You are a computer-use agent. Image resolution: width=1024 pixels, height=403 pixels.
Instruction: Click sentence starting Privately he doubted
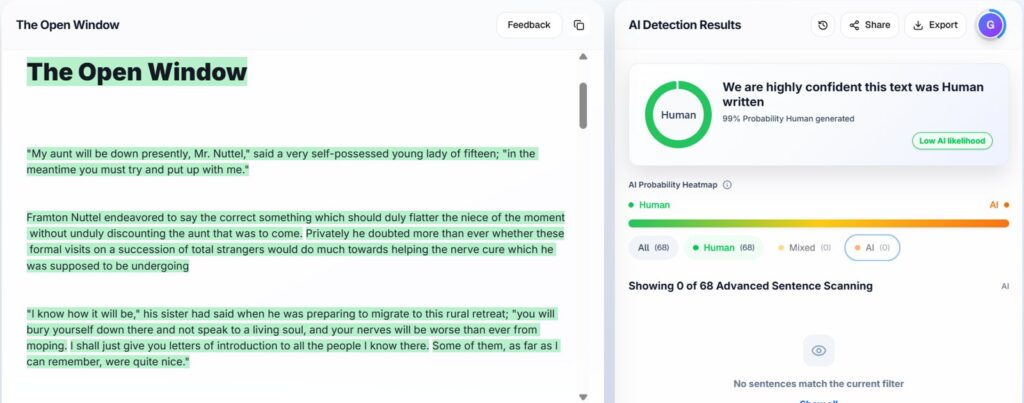295,249
